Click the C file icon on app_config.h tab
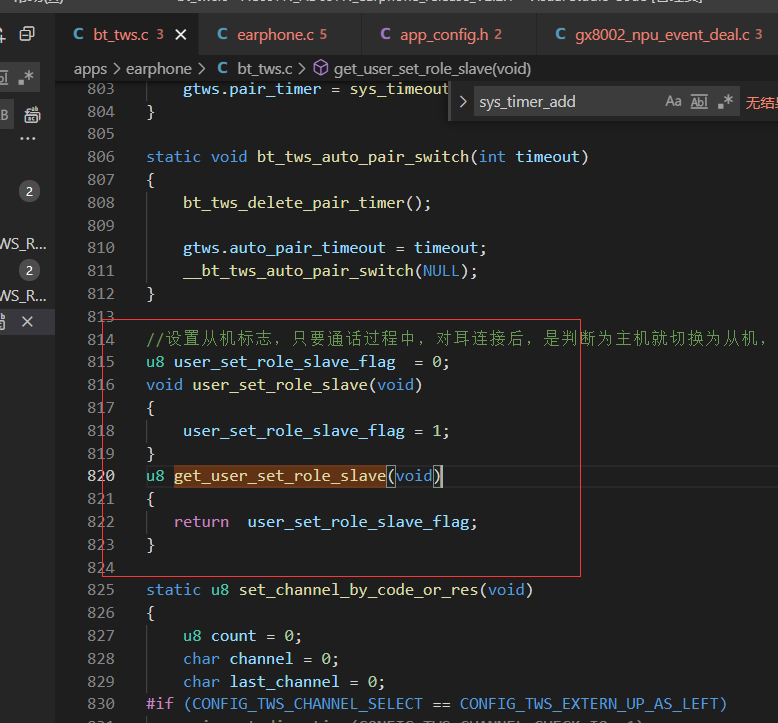Viewport: 778px width, 723px height. [x=386, y=34]
